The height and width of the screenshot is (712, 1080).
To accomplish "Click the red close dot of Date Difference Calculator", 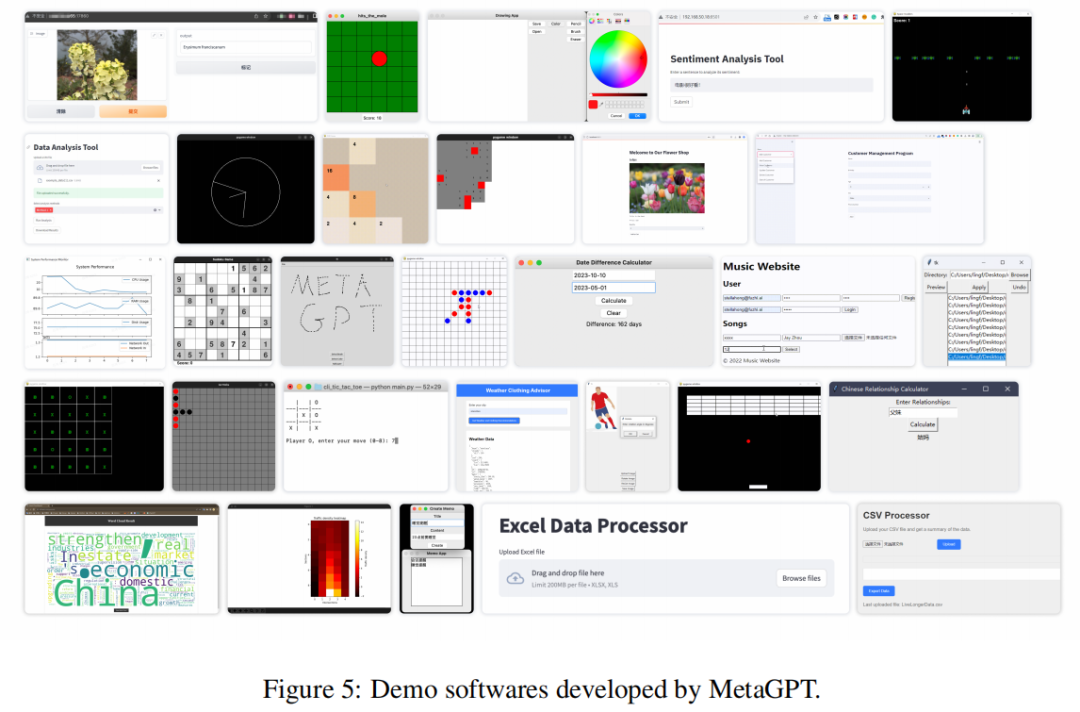I will pyautogui.click(x=521, y=262).
